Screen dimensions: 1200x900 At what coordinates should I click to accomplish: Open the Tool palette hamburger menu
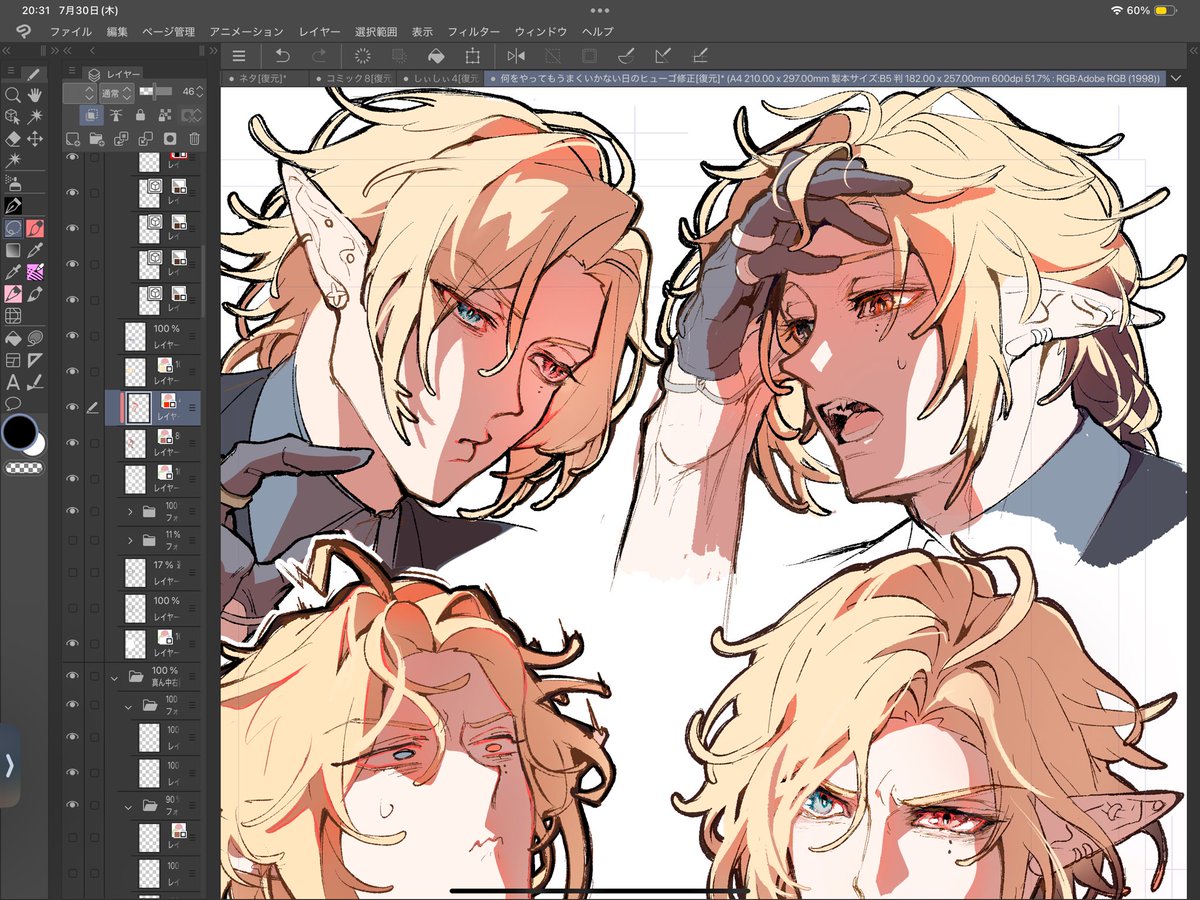[x=9, y=72]
